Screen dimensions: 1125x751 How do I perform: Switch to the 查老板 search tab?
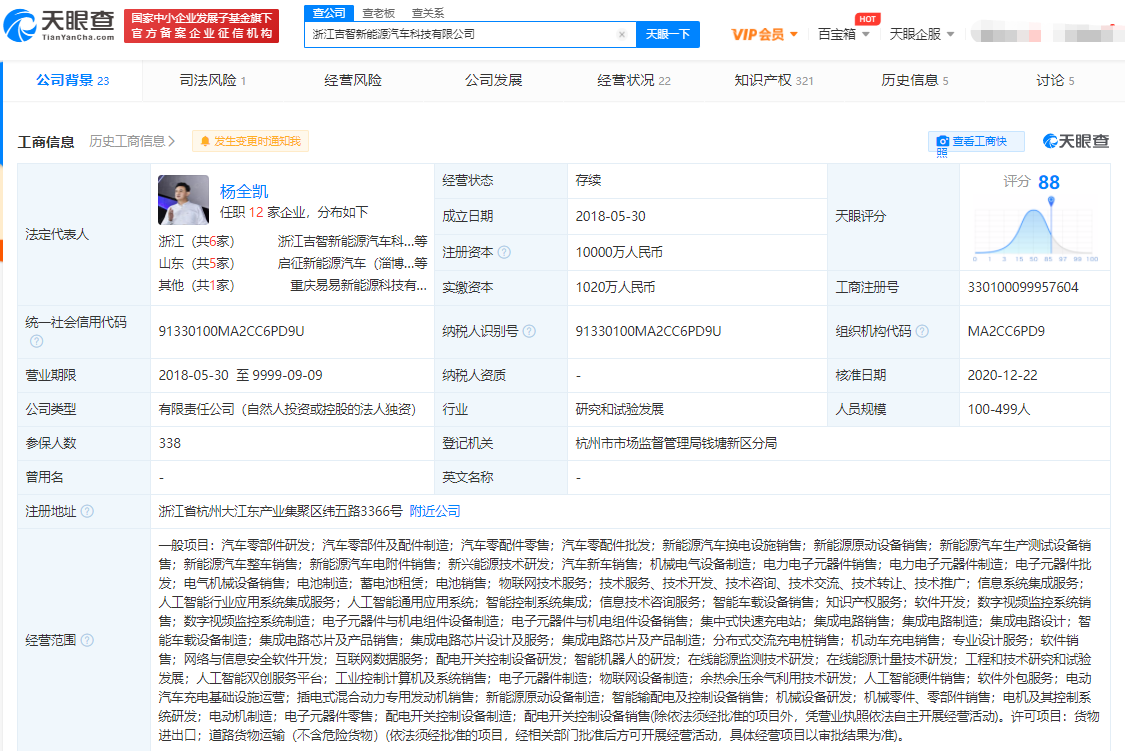click(379, 13)
